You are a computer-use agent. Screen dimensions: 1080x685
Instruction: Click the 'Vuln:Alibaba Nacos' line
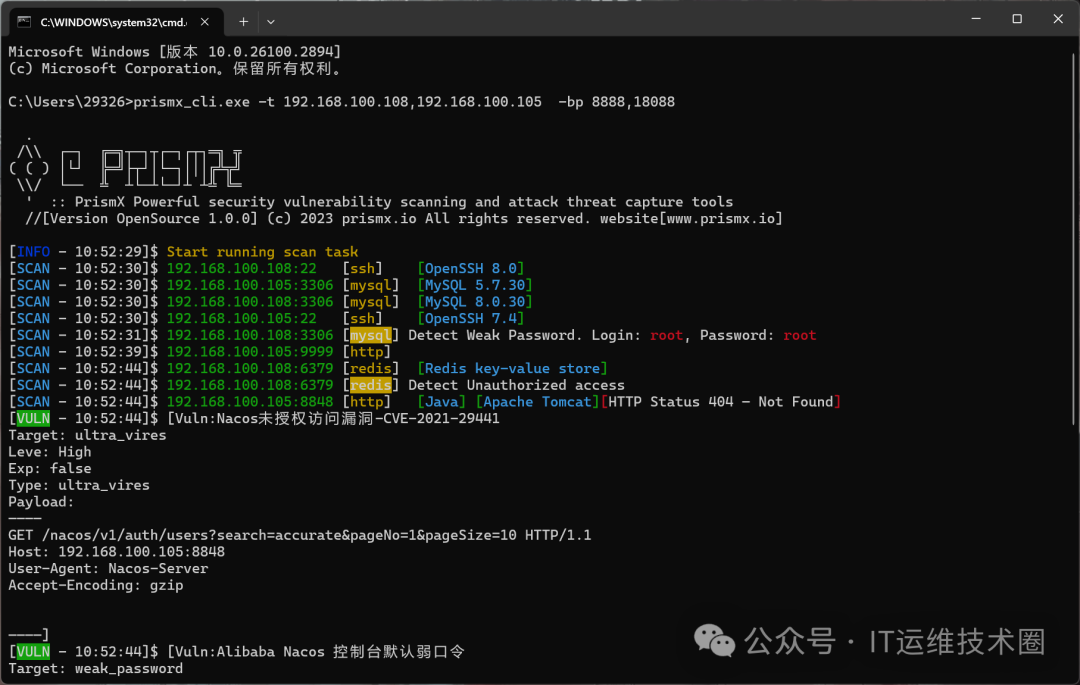pos(237,652)
